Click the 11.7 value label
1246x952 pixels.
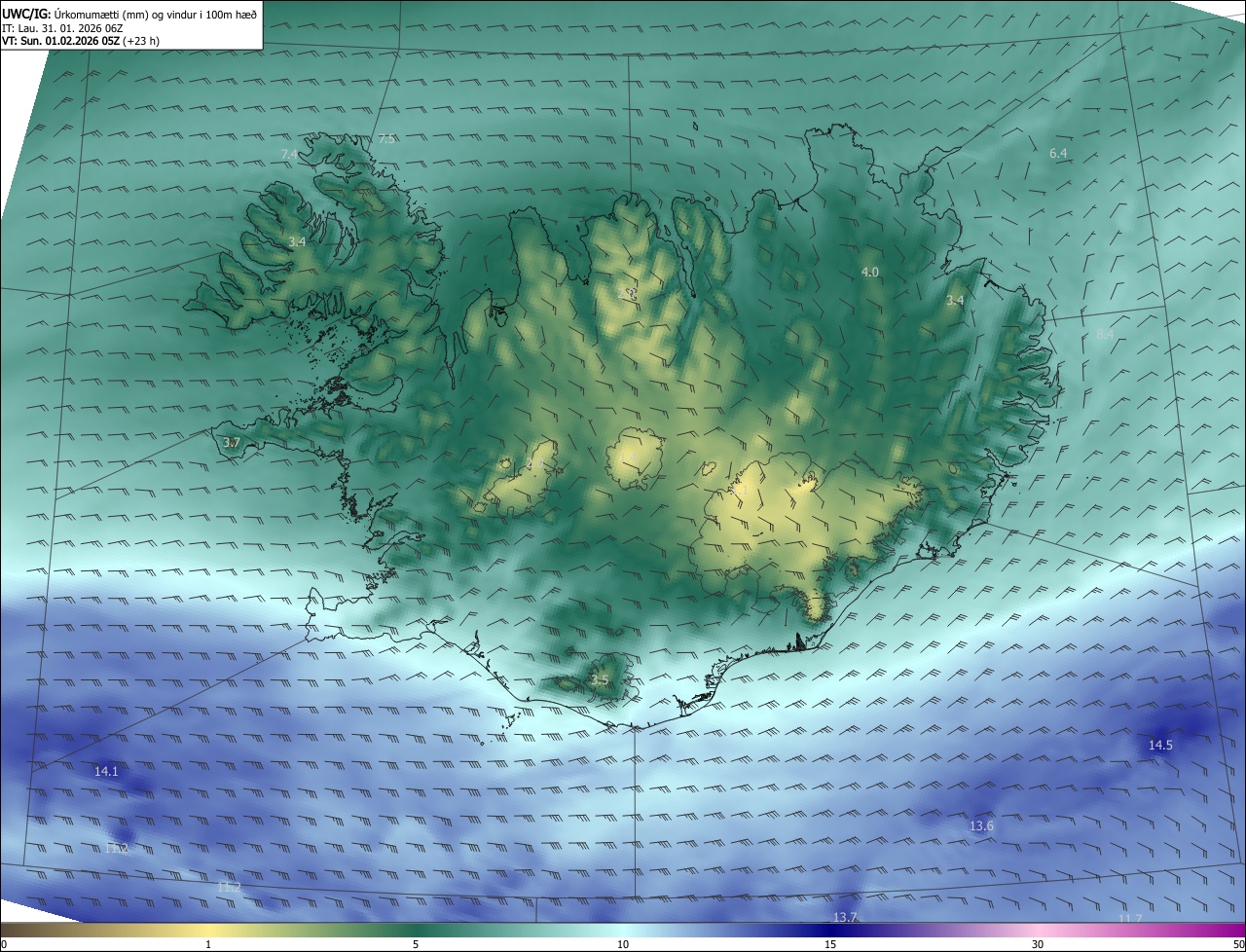point(1130,918)
